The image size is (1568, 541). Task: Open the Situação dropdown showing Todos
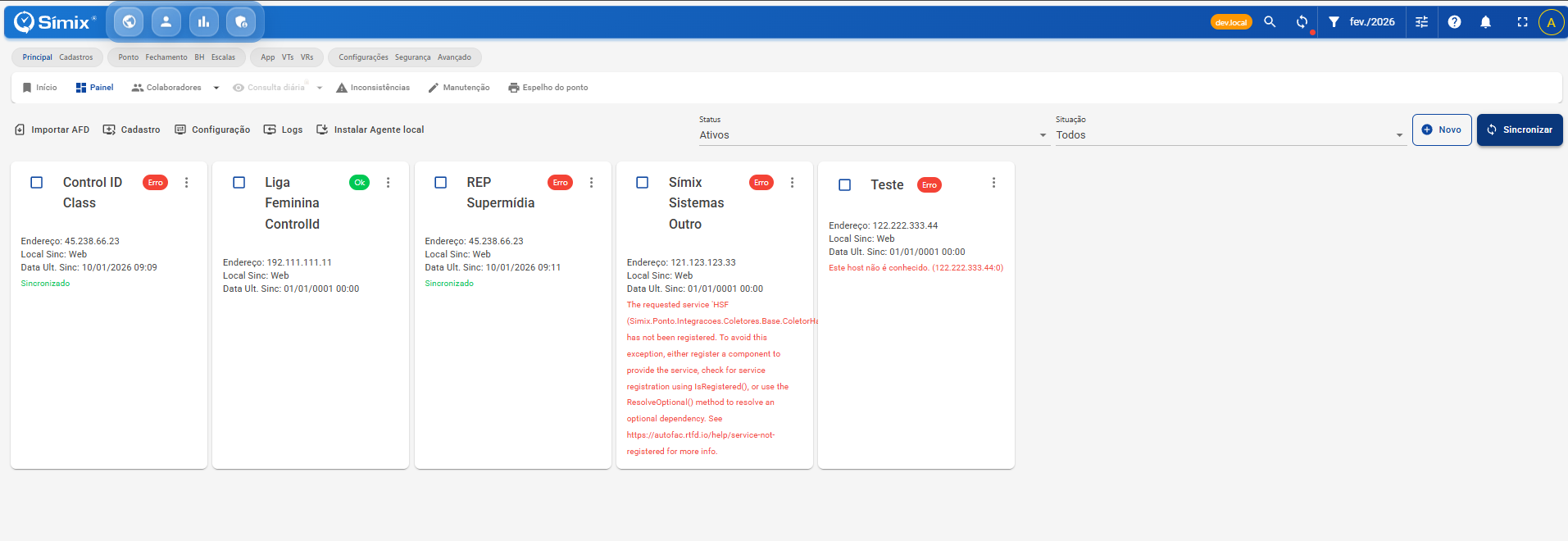1230,135
